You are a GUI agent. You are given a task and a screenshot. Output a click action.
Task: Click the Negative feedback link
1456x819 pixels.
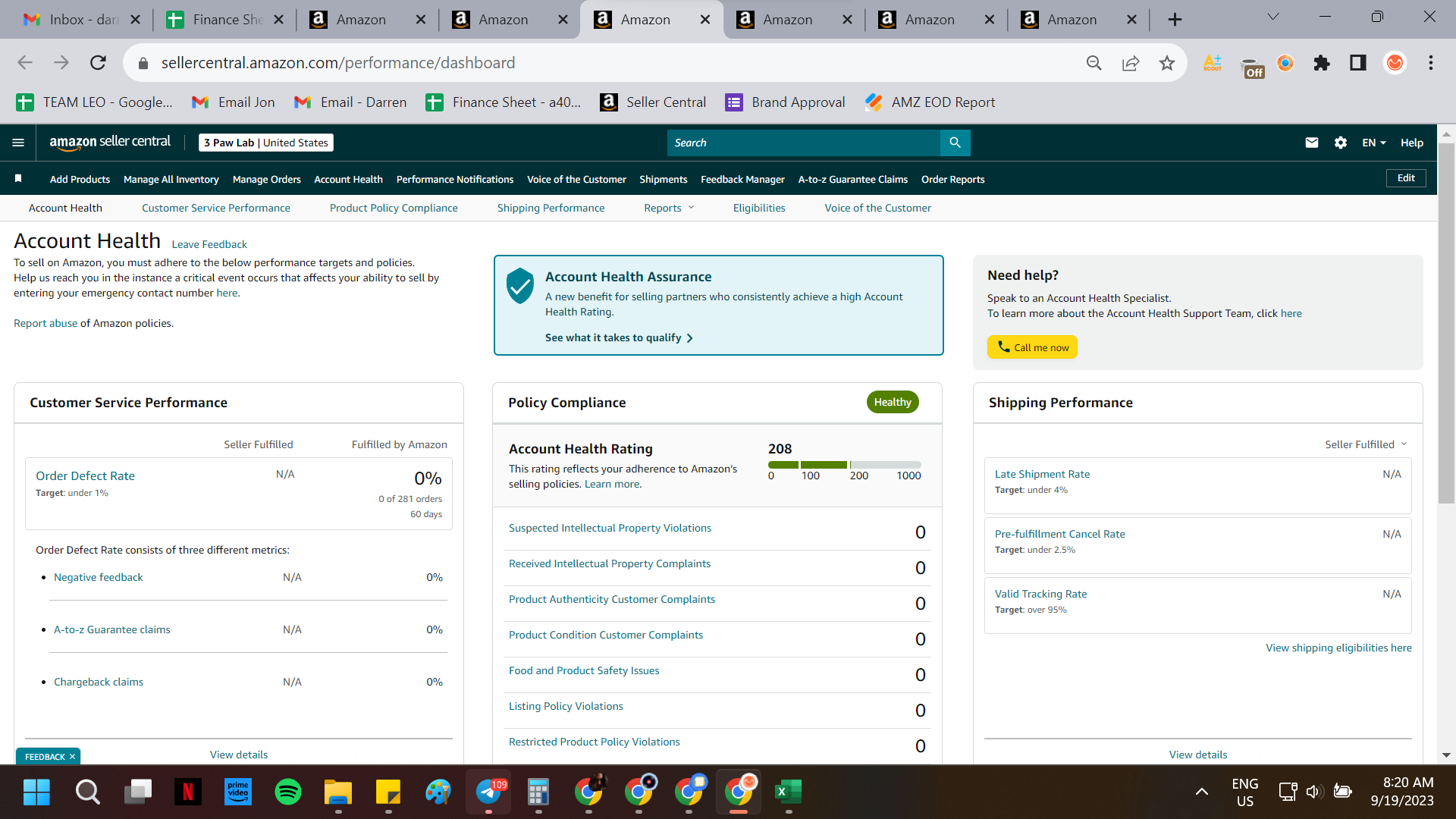click(98, 577)
